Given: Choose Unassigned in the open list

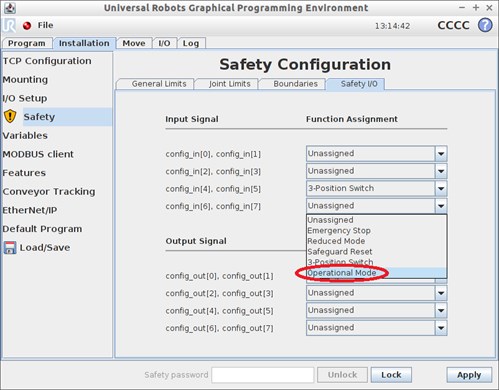Looking at the screenshot, I should click(376, 220).
